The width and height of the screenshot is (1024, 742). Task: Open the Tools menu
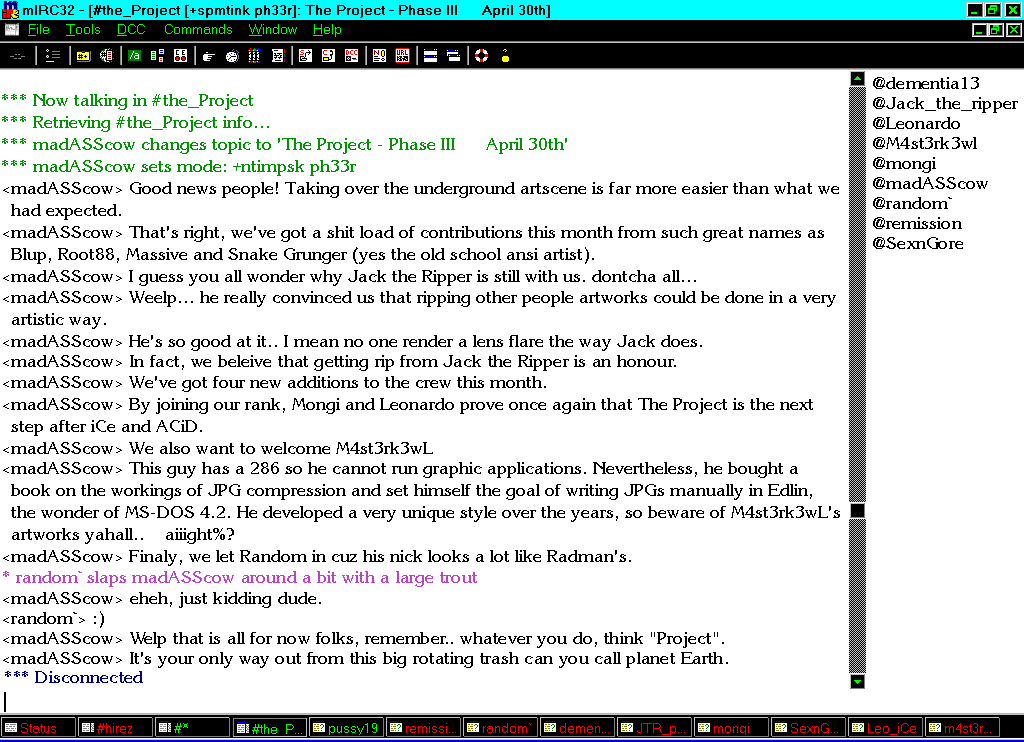tap(83, 30)
